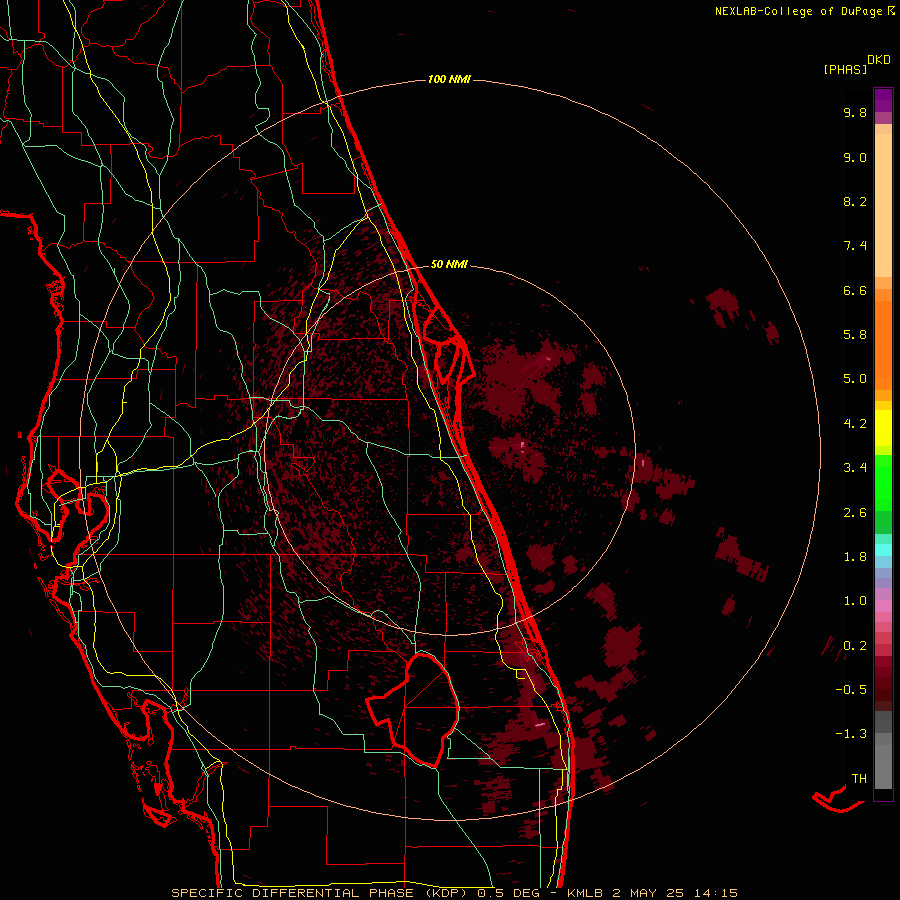Click the NEXLAB-College of DuPage credit text

pos(800,11)
